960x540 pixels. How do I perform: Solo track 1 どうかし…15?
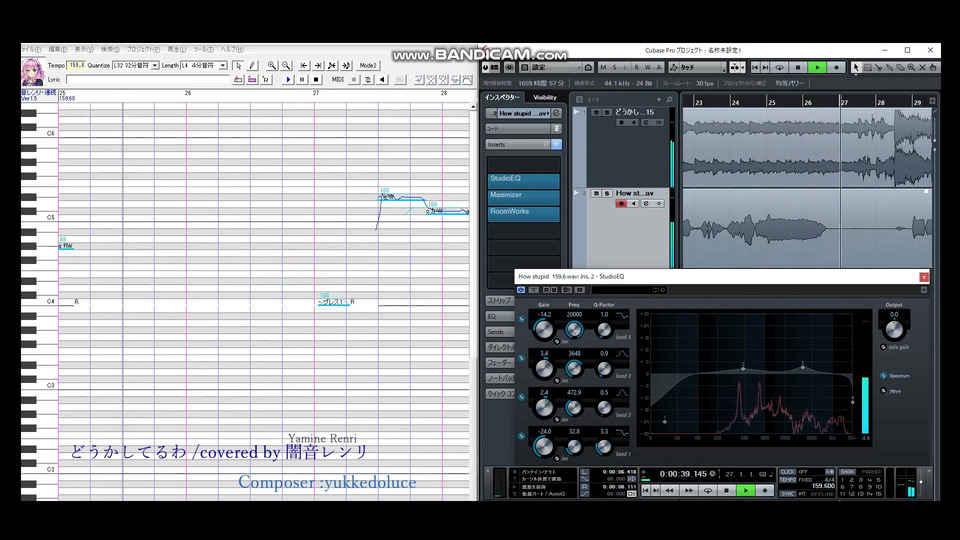click(x=607, y=112)
